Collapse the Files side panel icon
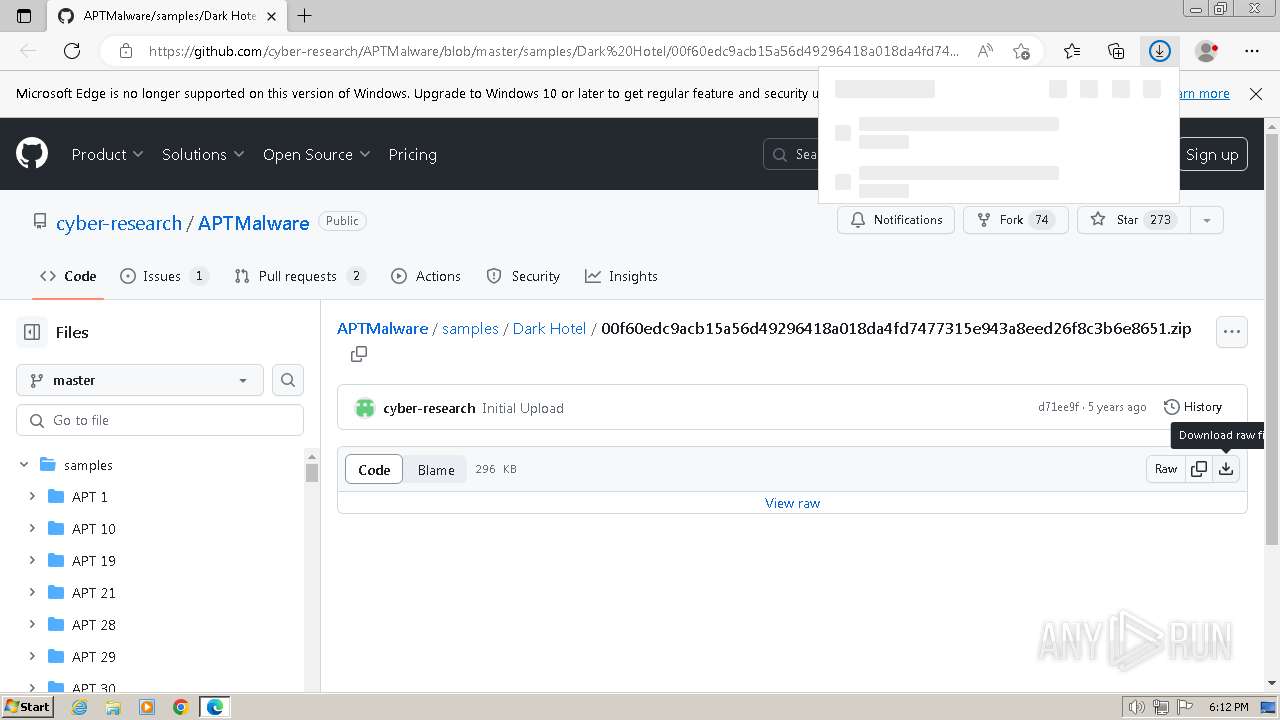 point(32,332)
